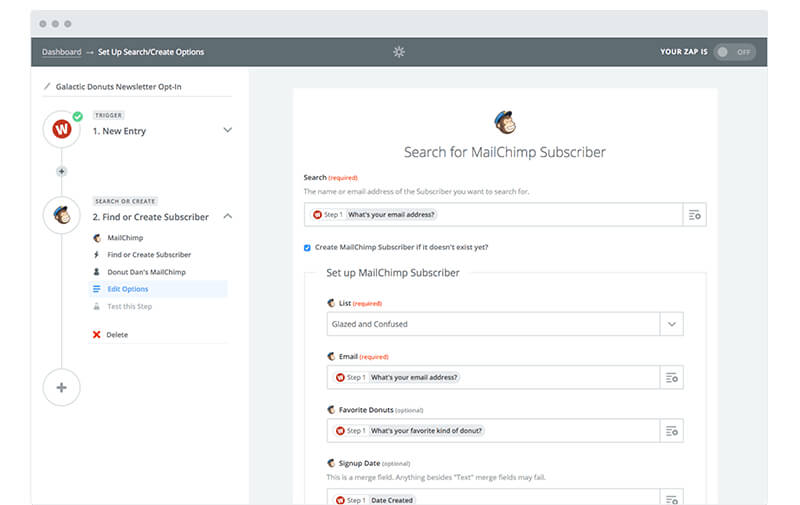Open insert-field picker for Favorite Donuts field

pyautogui.click(x=671, y=431)
